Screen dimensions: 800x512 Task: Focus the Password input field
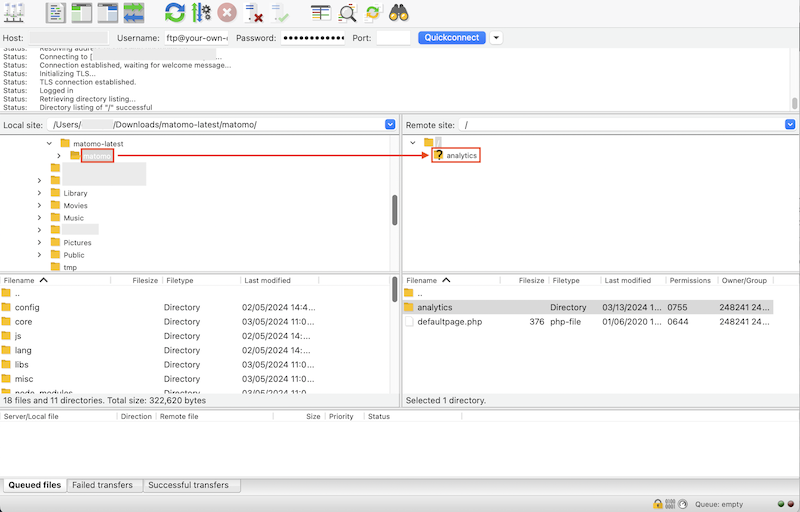pos(313,38)
